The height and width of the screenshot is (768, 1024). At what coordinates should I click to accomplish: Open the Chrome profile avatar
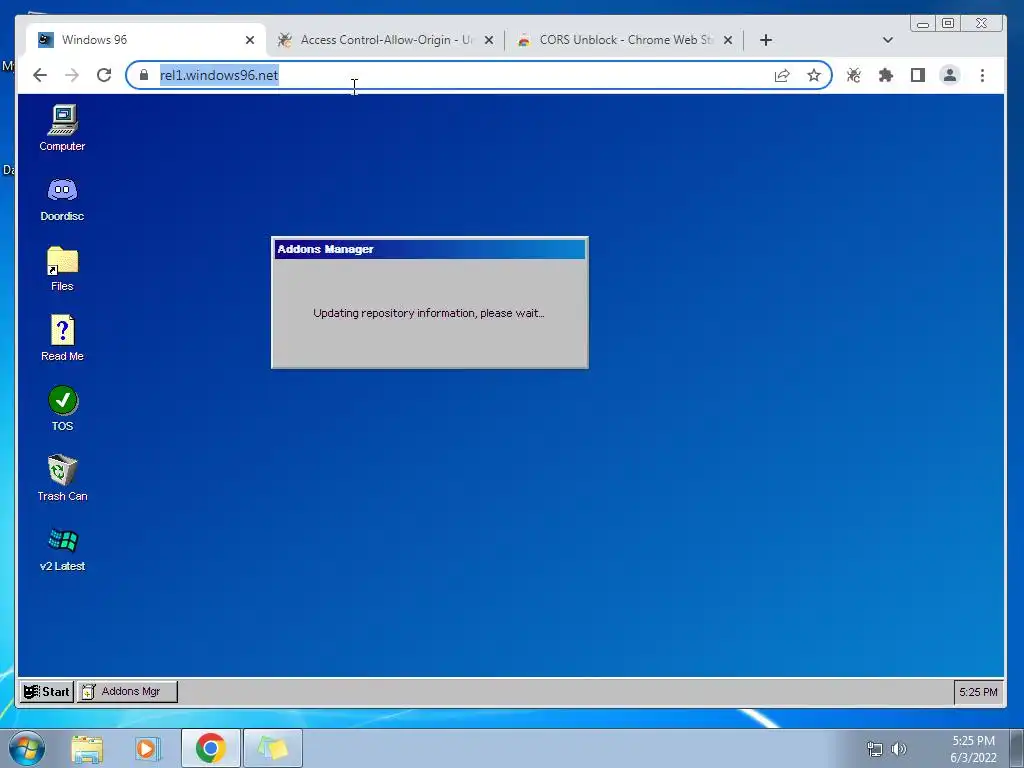pyautogui.click(x=950, y=75)
